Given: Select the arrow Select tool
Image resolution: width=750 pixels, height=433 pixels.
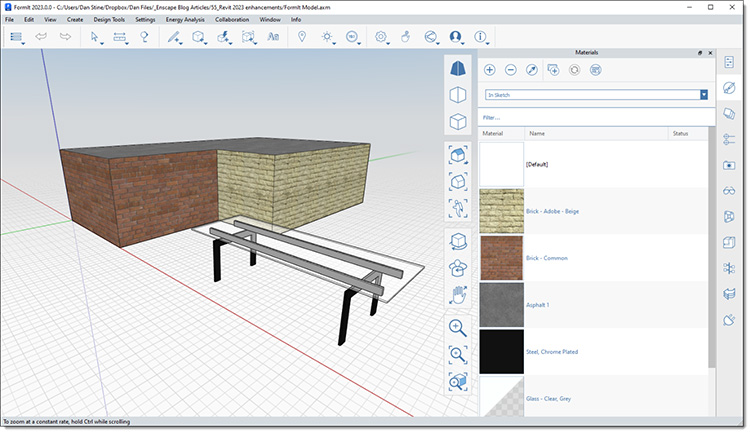Looking at the screenshot, I should point(95,37).
